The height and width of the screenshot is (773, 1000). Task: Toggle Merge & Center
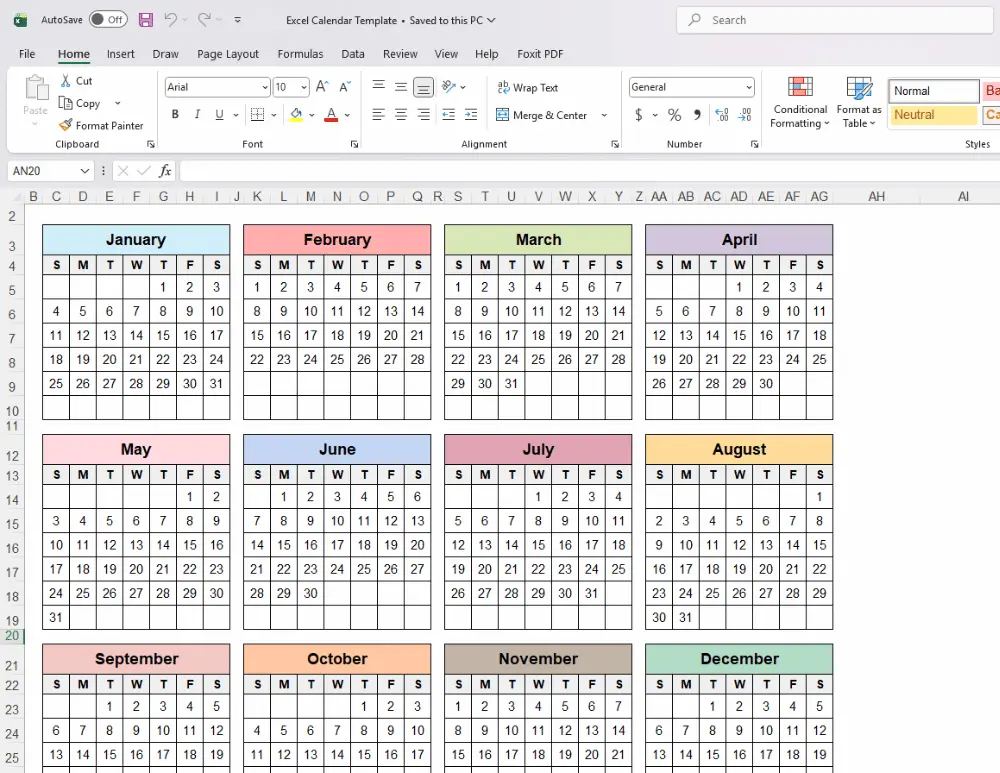[545, 116]
